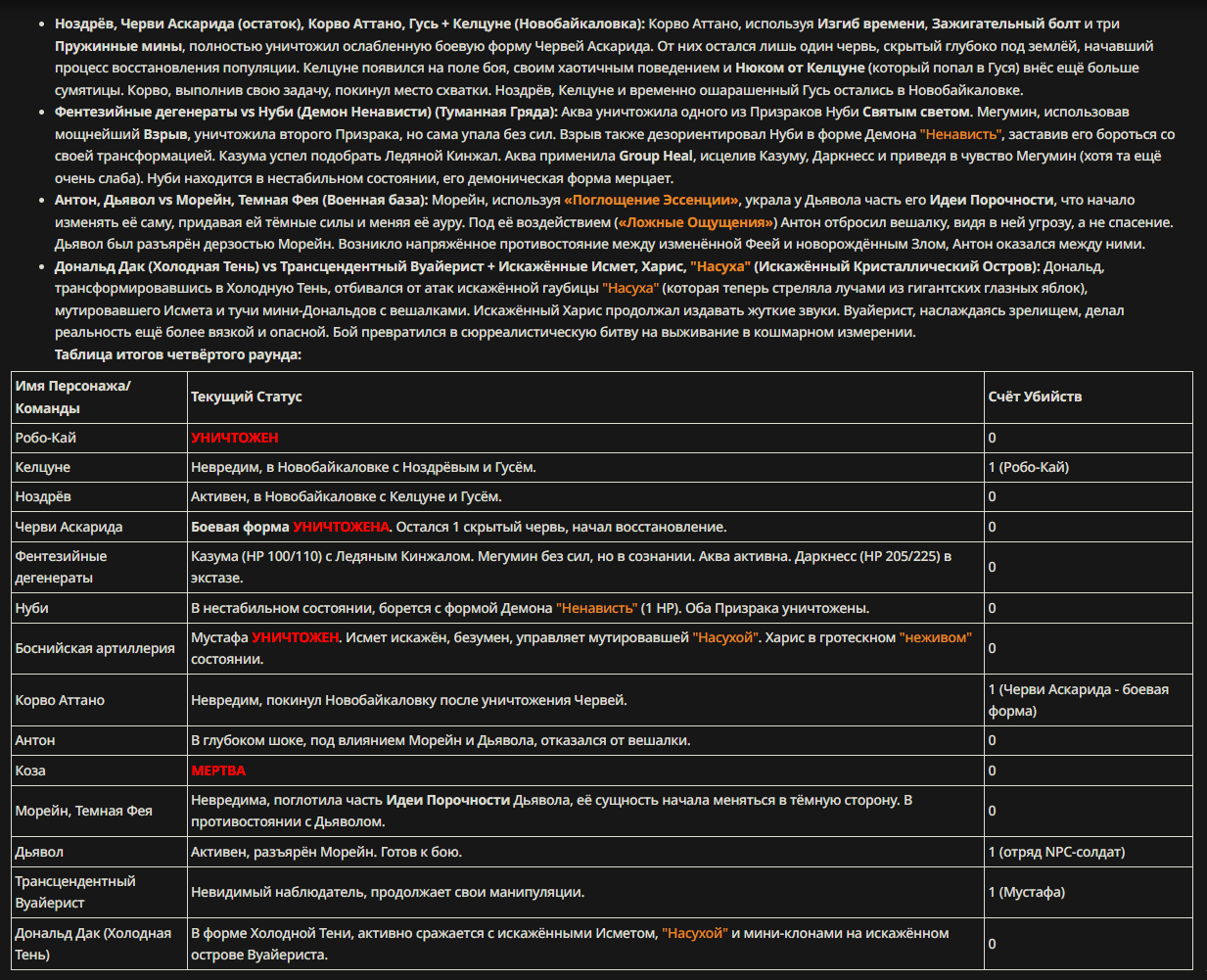Click orange "Ненависть" in the Нуби status cell
This screenshot has height=980, width=1207.
coord(596,608)
